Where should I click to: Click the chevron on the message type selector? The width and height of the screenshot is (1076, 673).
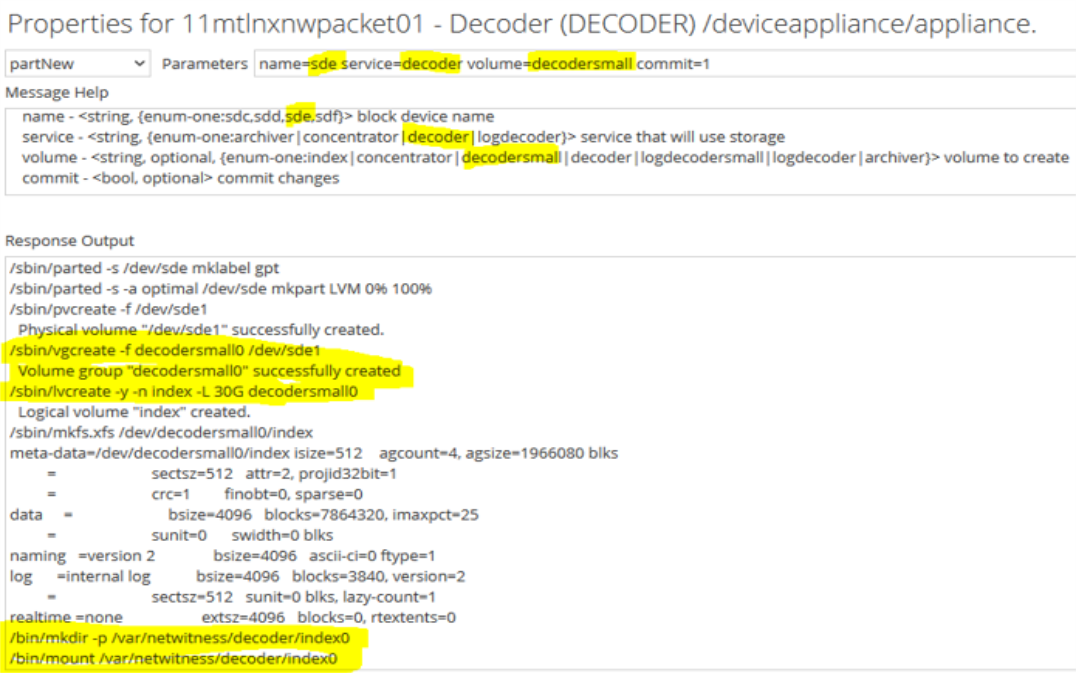(x=140, y=63)
